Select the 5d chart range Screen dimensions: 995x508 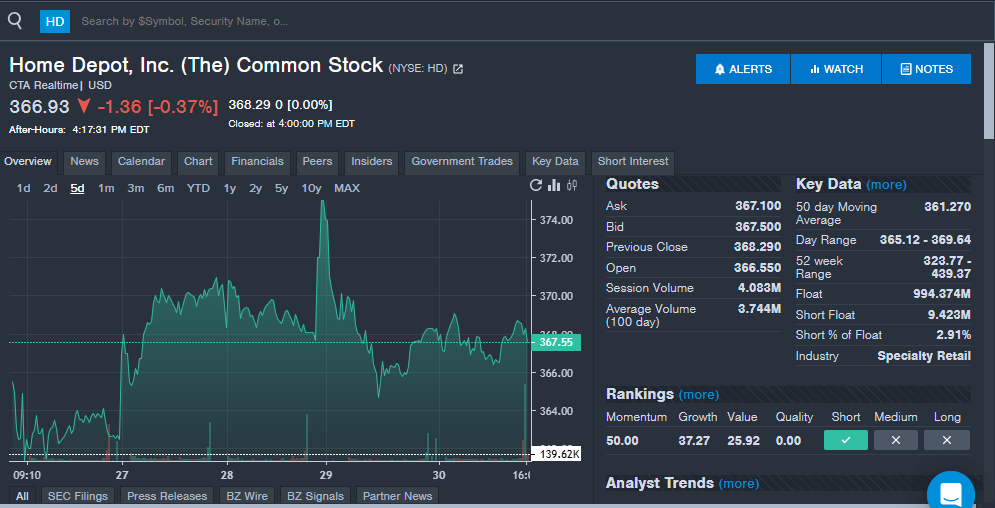pyautogui.click(x=77, y=188)
